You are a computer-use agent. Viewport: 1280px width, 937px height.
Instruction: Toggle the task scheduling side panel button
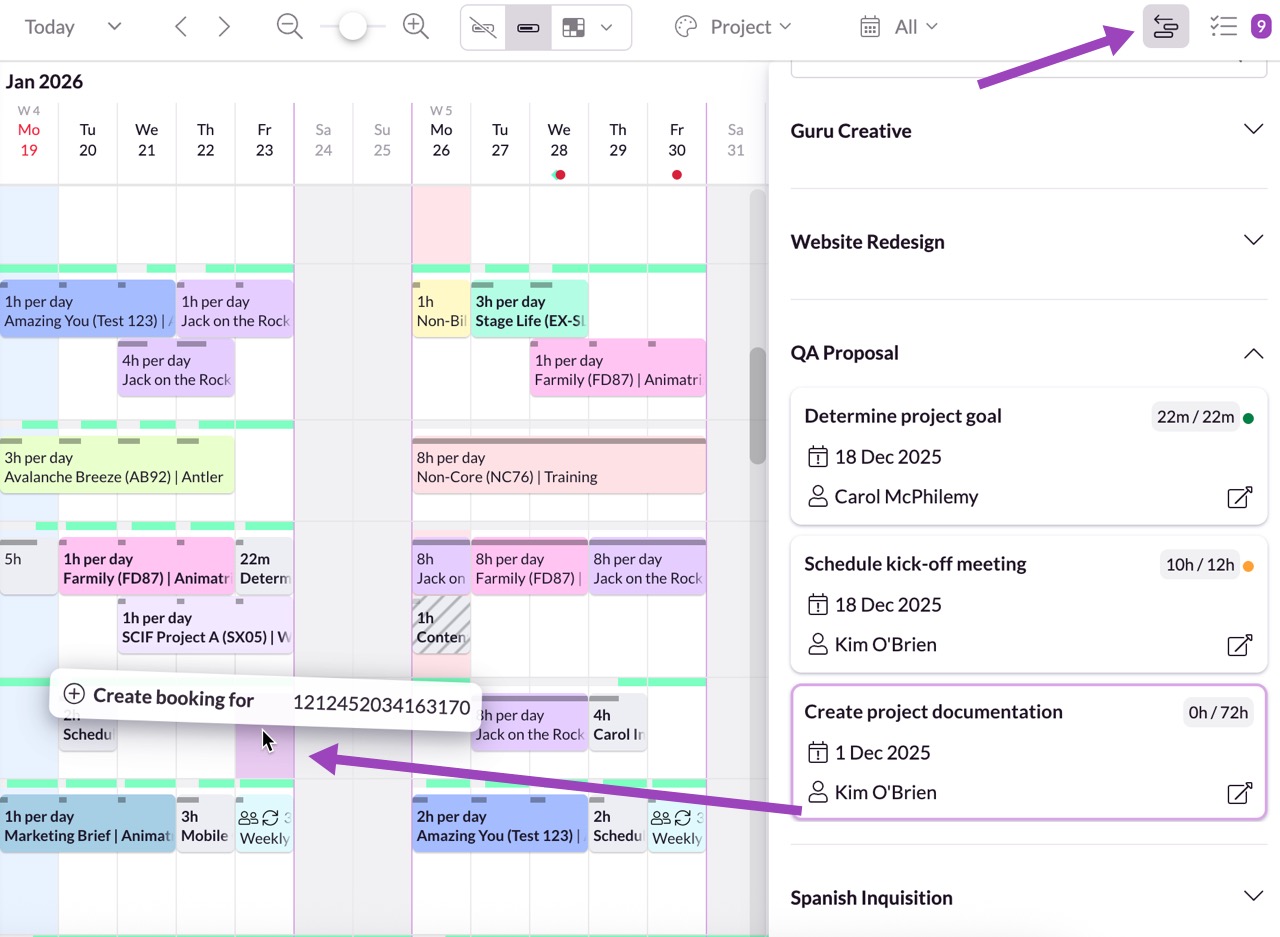tap(1165, 27)
